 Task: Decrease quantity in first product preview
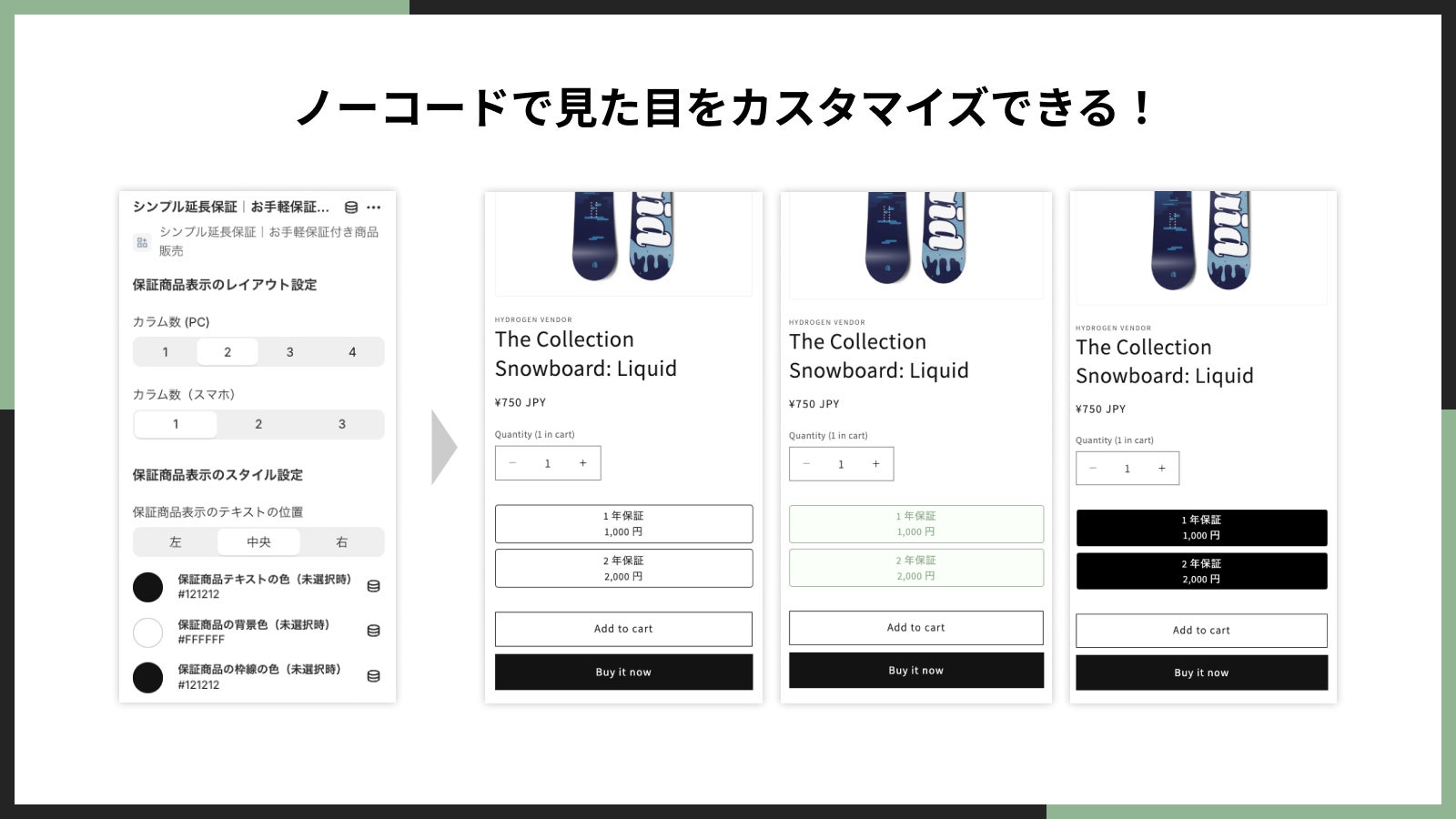pyautogui.click(x=512, y=463)
